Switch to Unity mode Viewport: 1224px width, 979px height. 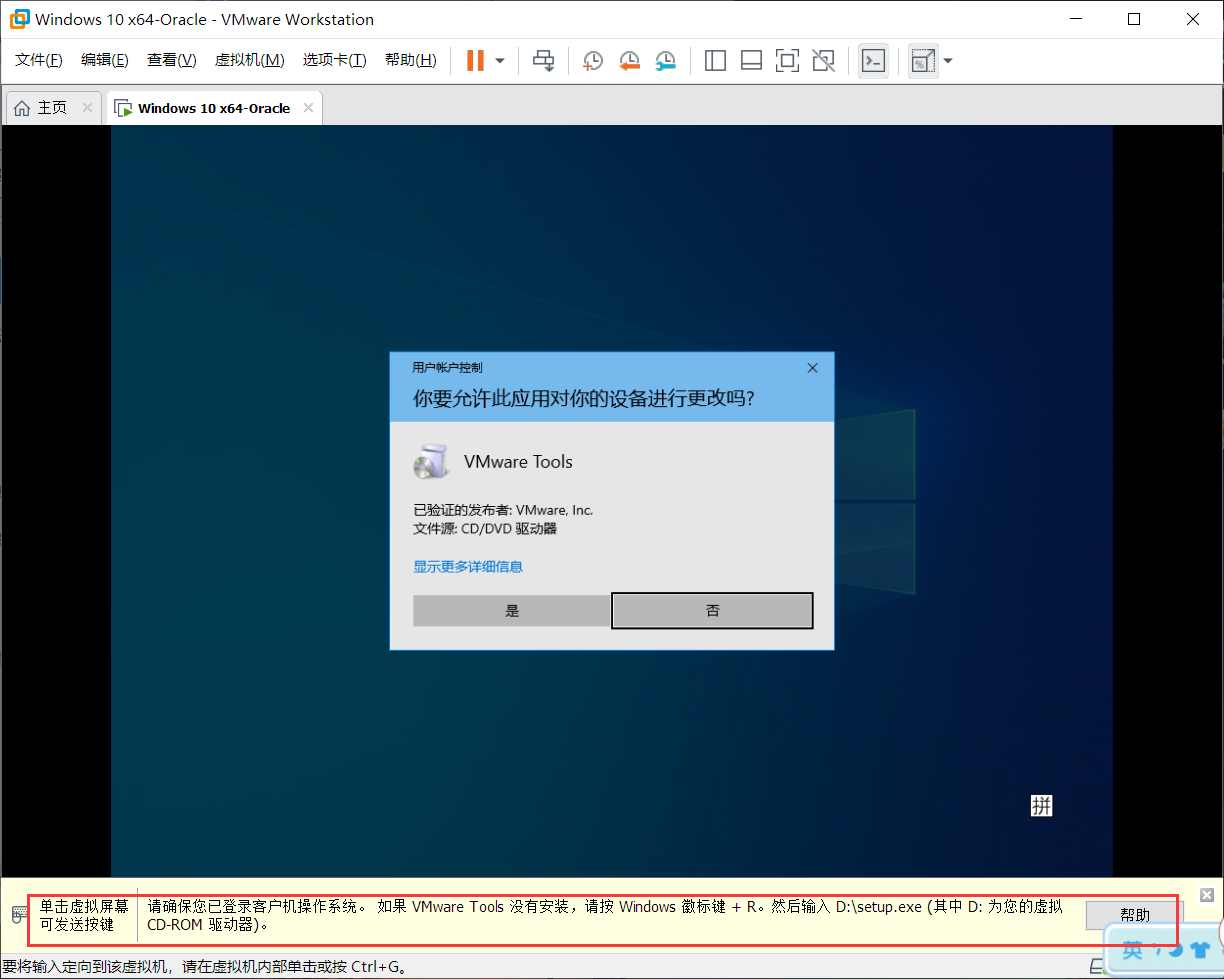point(823,60)
